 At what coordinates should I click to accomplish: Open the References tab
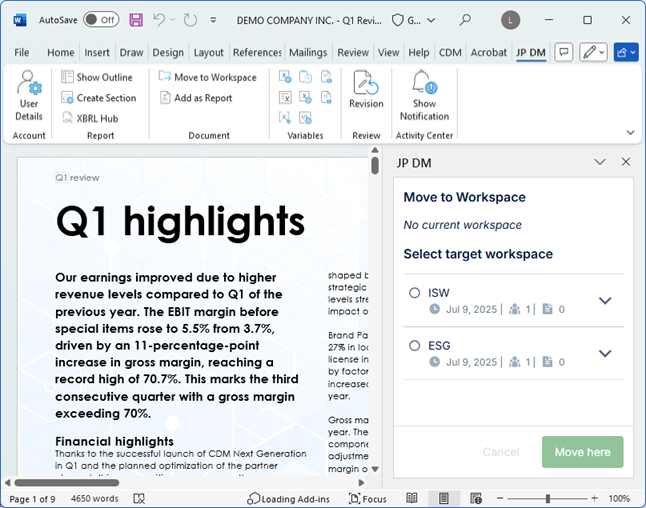pos(257,52)
